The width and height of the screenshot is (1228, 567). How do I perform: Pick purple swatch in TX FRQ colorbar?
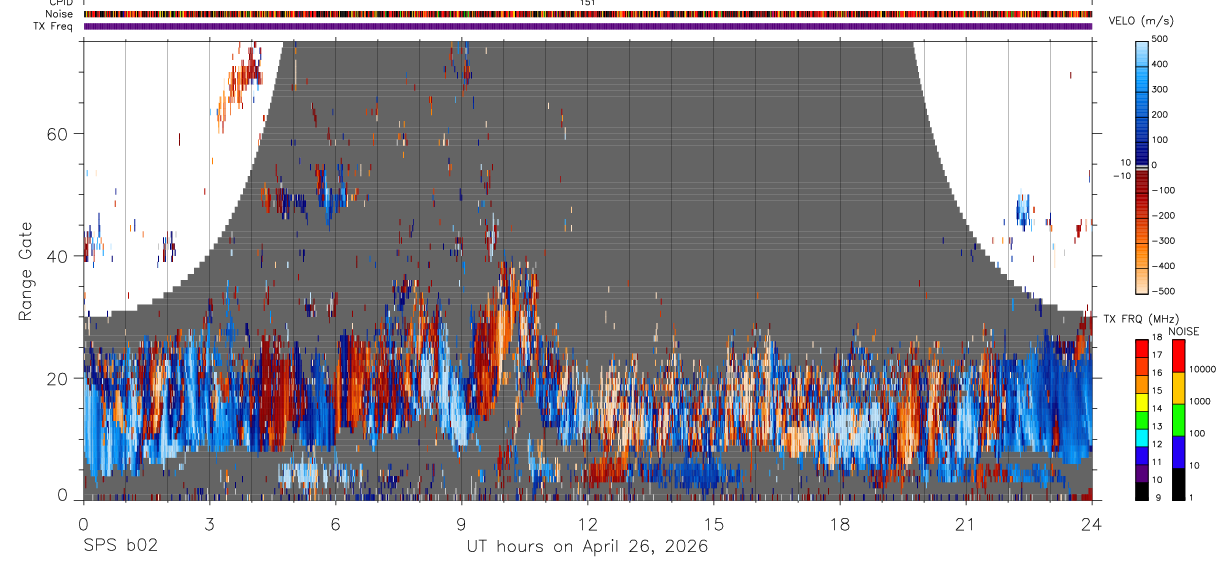(1141, 471)
